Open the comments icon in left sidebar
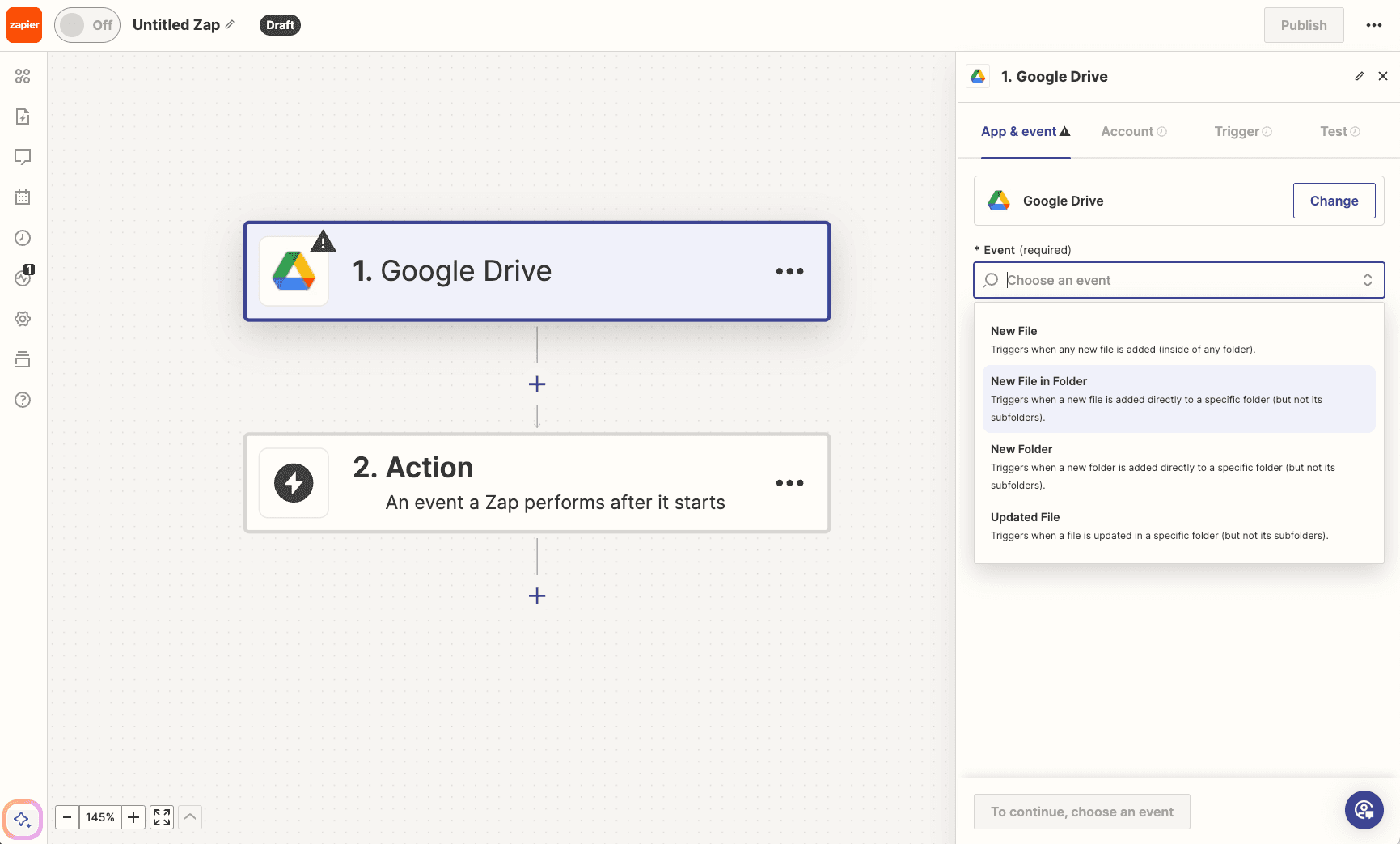This screenshot has width=1400, height=844. tap(23, 157)
